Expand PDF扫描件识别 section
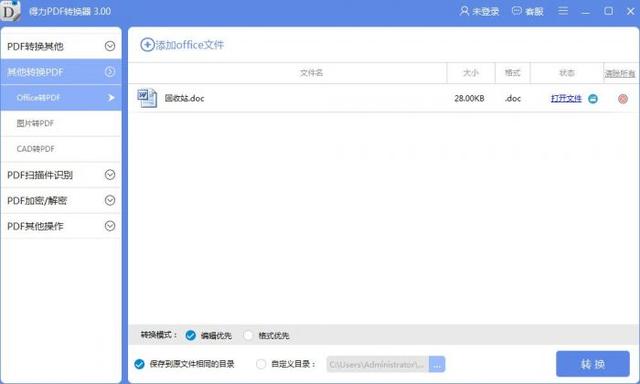The width and height of the screenshot is (640, 384). [61, 175]
